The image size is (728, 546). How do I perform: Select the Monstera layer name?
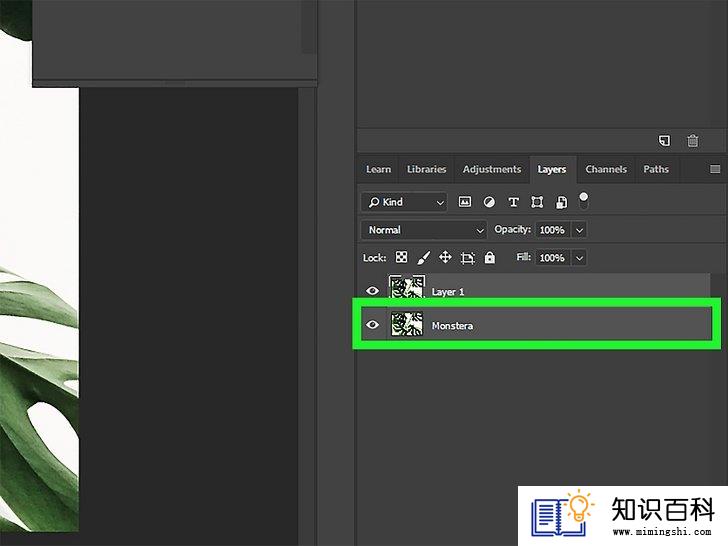[x=453, y=326]
